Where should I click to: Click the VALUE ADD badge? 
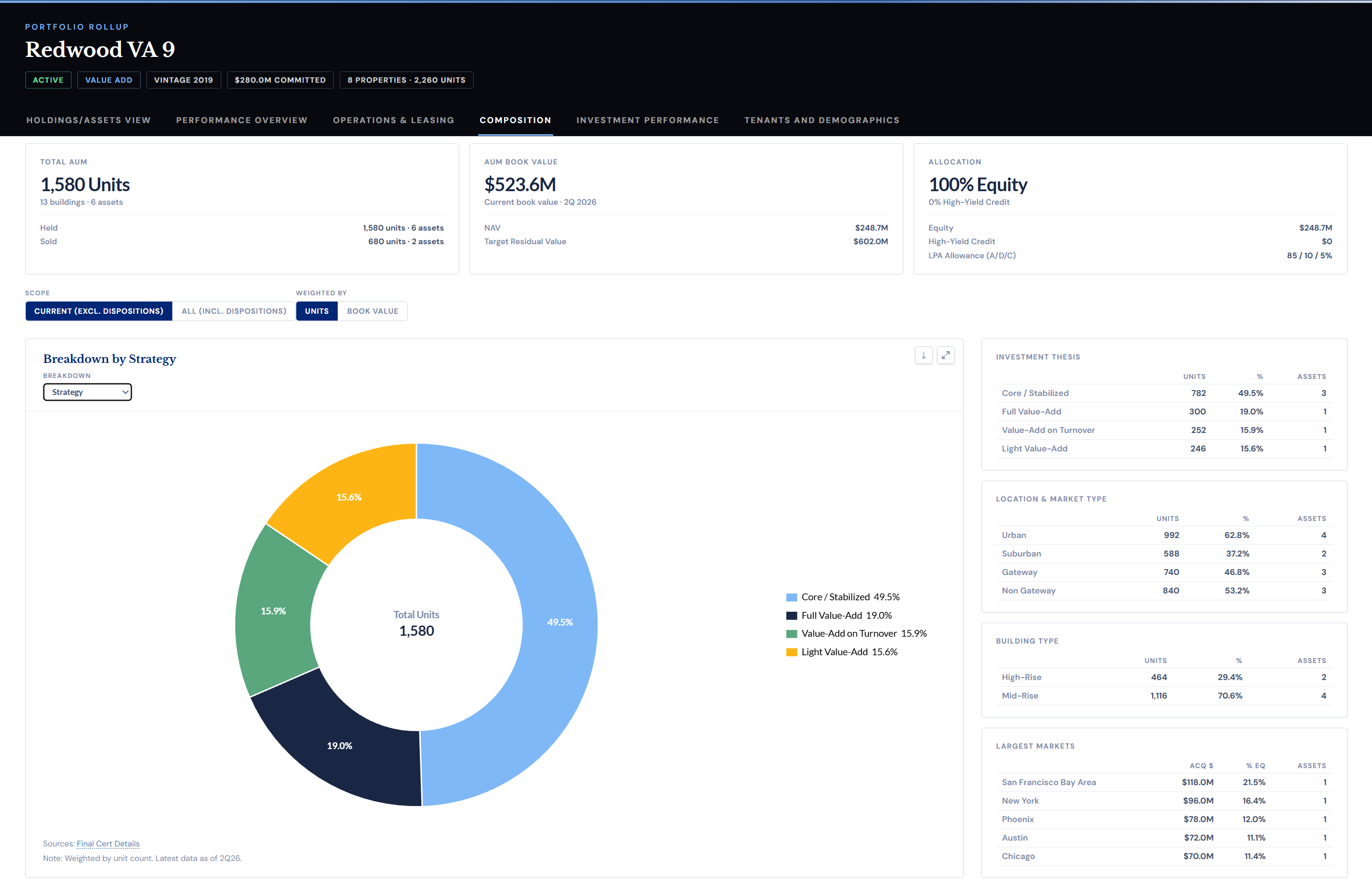point(108,80)
